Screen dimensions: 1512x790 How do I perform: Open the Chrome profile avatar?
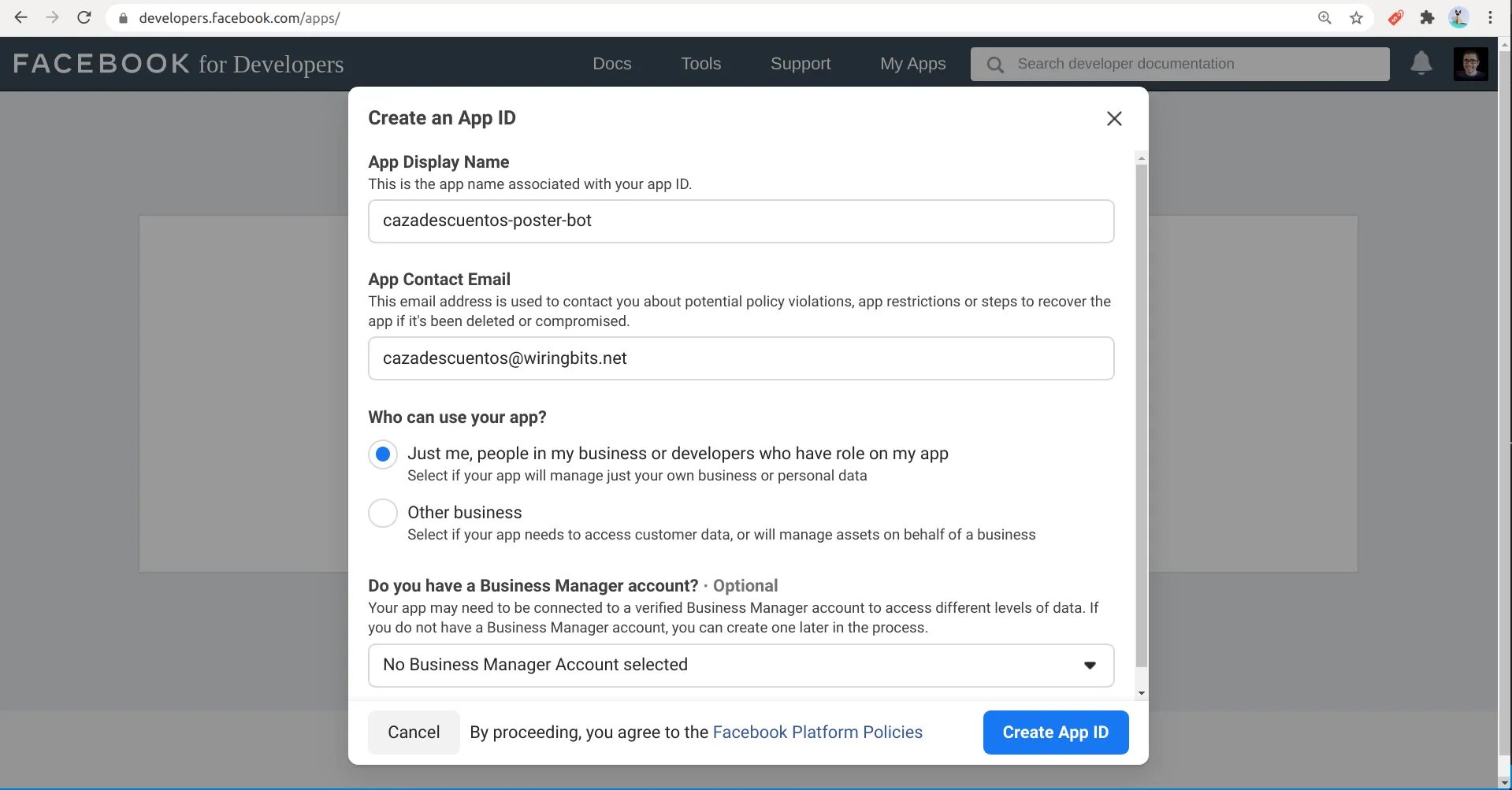(1458, 17)
